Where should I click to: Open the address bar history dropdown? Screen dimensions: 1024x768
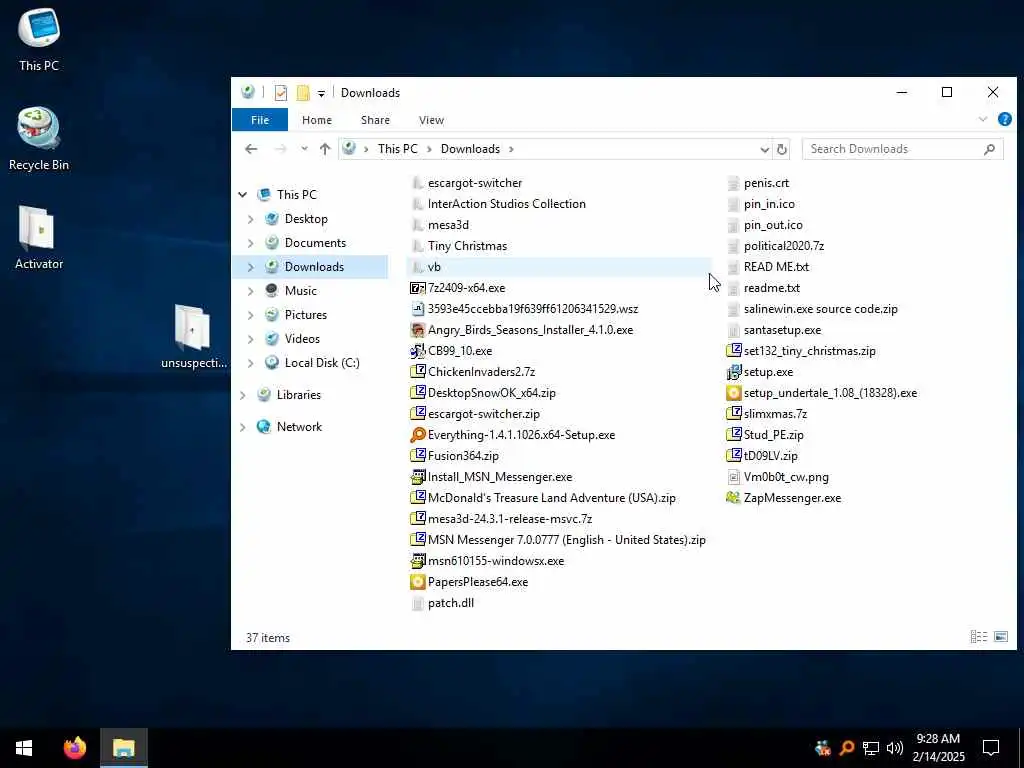coord(765,150)
